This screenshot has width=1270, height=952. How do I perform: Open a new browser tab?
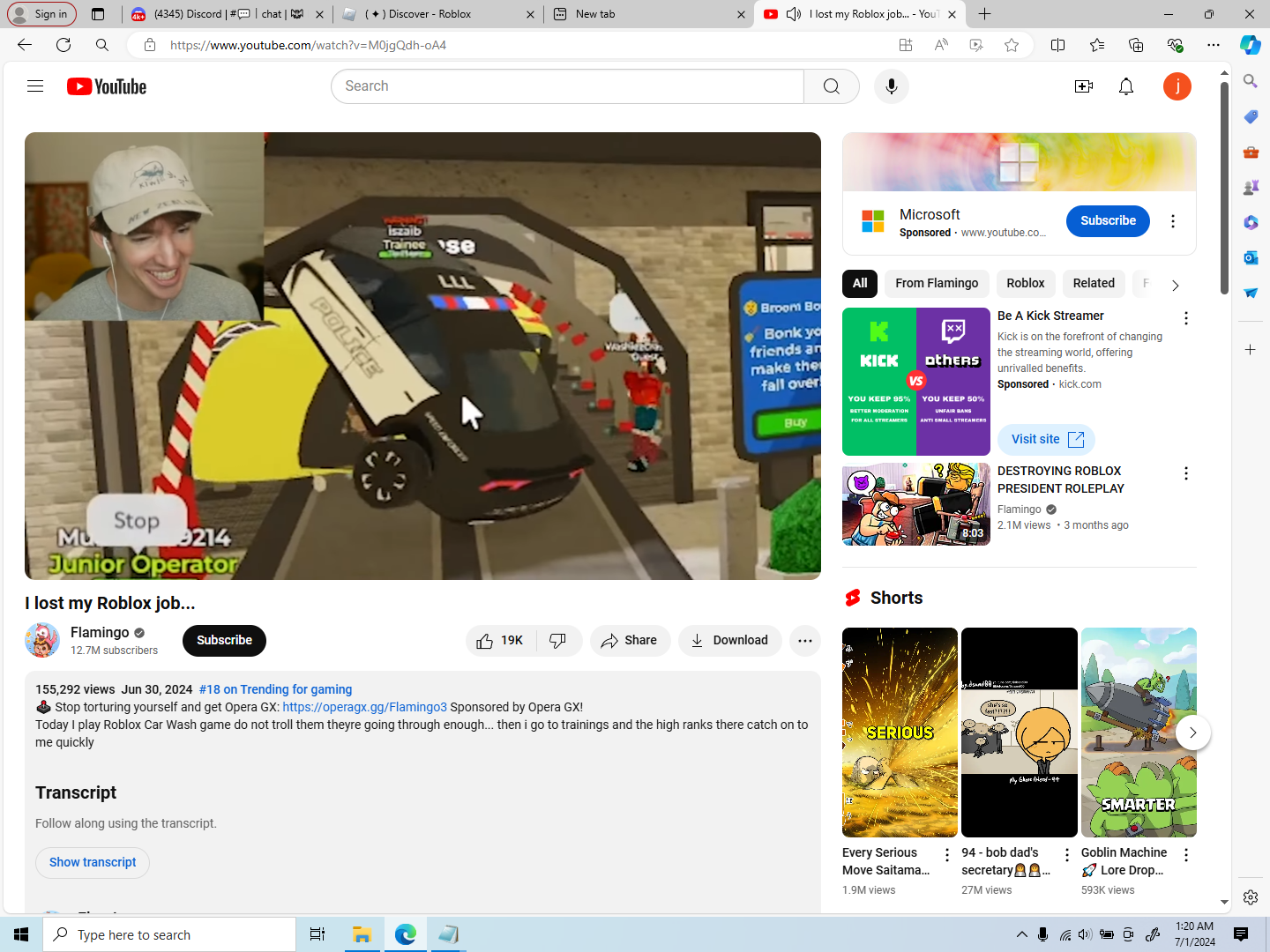click(985, 14)
